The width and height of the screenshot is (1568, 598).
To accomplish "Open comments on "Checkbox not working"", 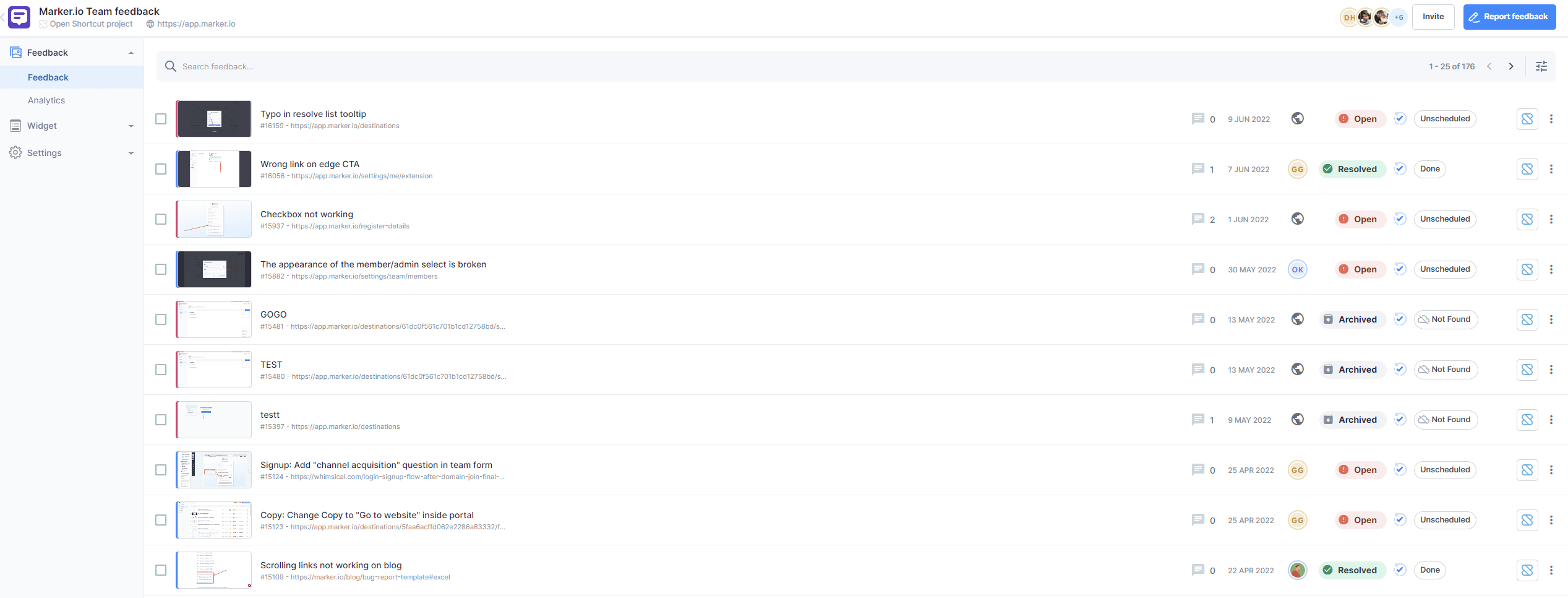I will pos(1198,219).
